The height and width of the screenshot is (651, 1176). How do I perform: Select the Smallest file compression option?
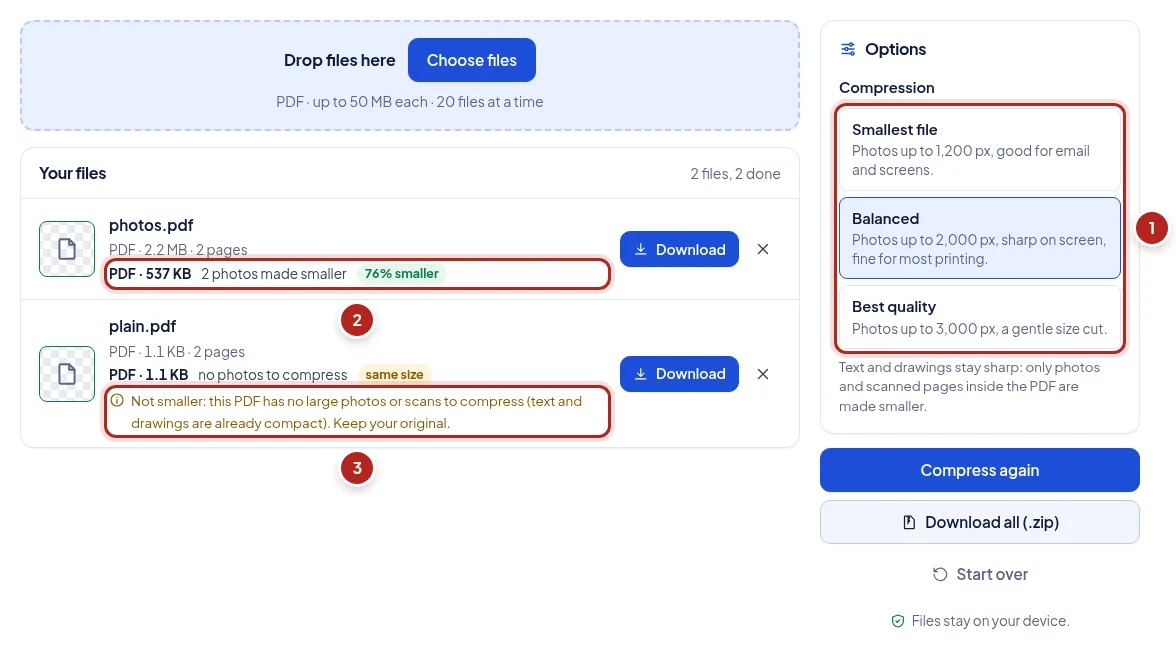point(980,149)
